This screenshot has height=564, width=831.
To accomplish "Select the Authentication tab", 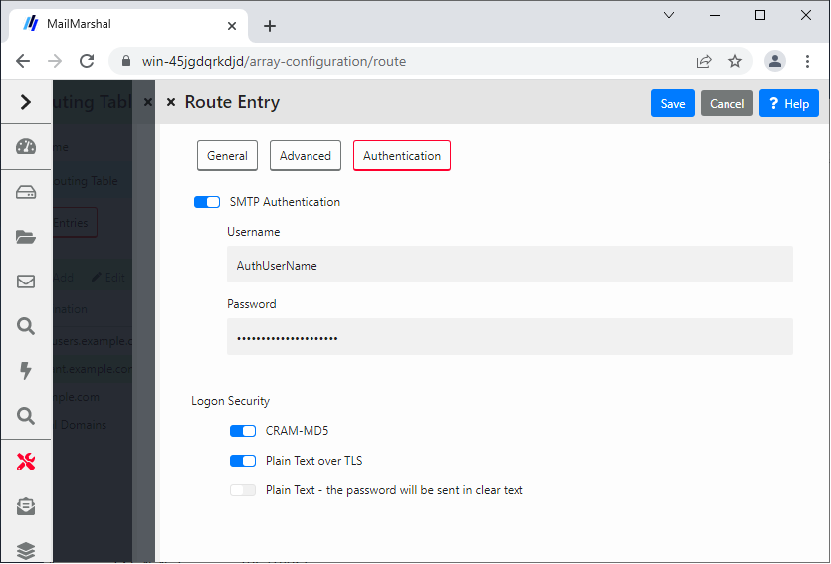I will [402, 156].
